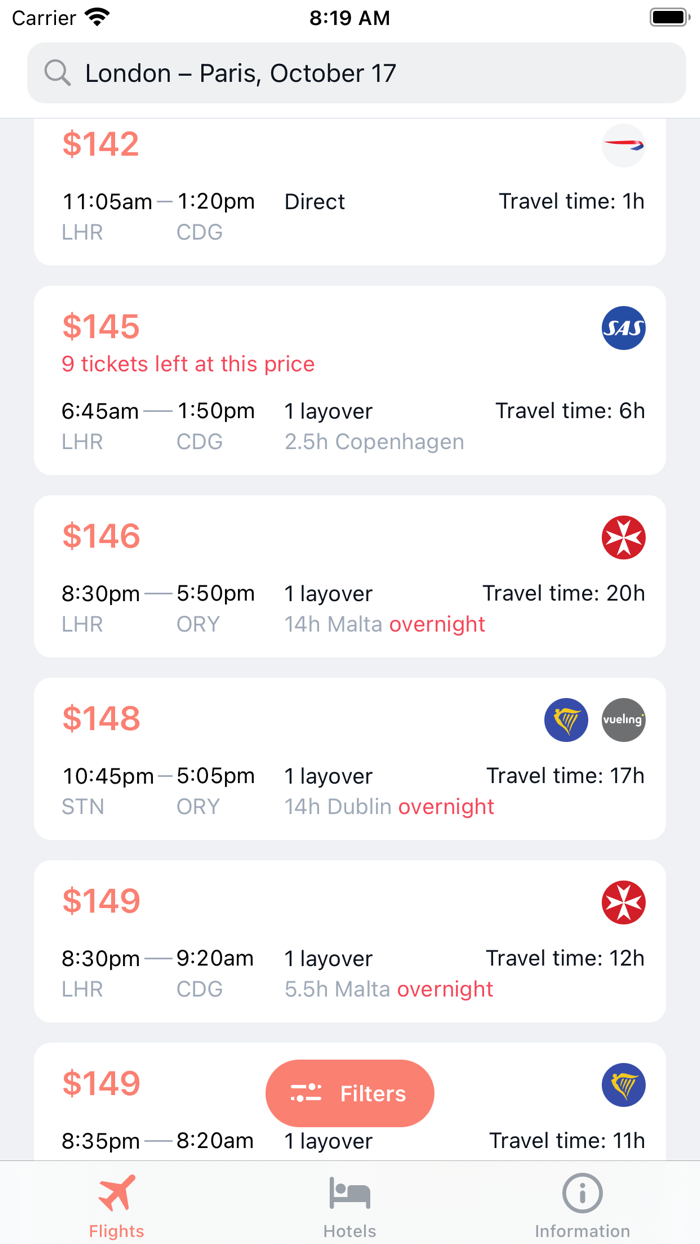Select the British Airways airline logo
Screen dimensions: 700x1244
(623, 146)
